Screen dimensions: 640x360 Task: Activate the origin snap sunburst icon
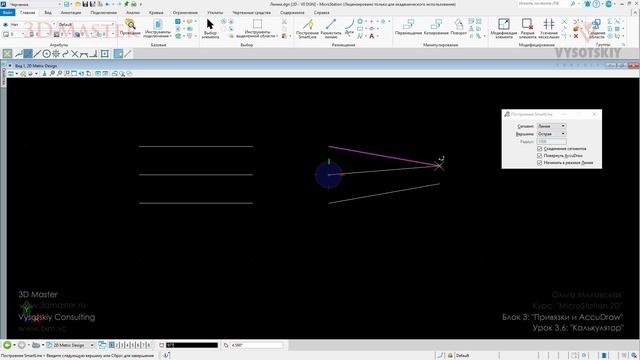coord(56,53)
